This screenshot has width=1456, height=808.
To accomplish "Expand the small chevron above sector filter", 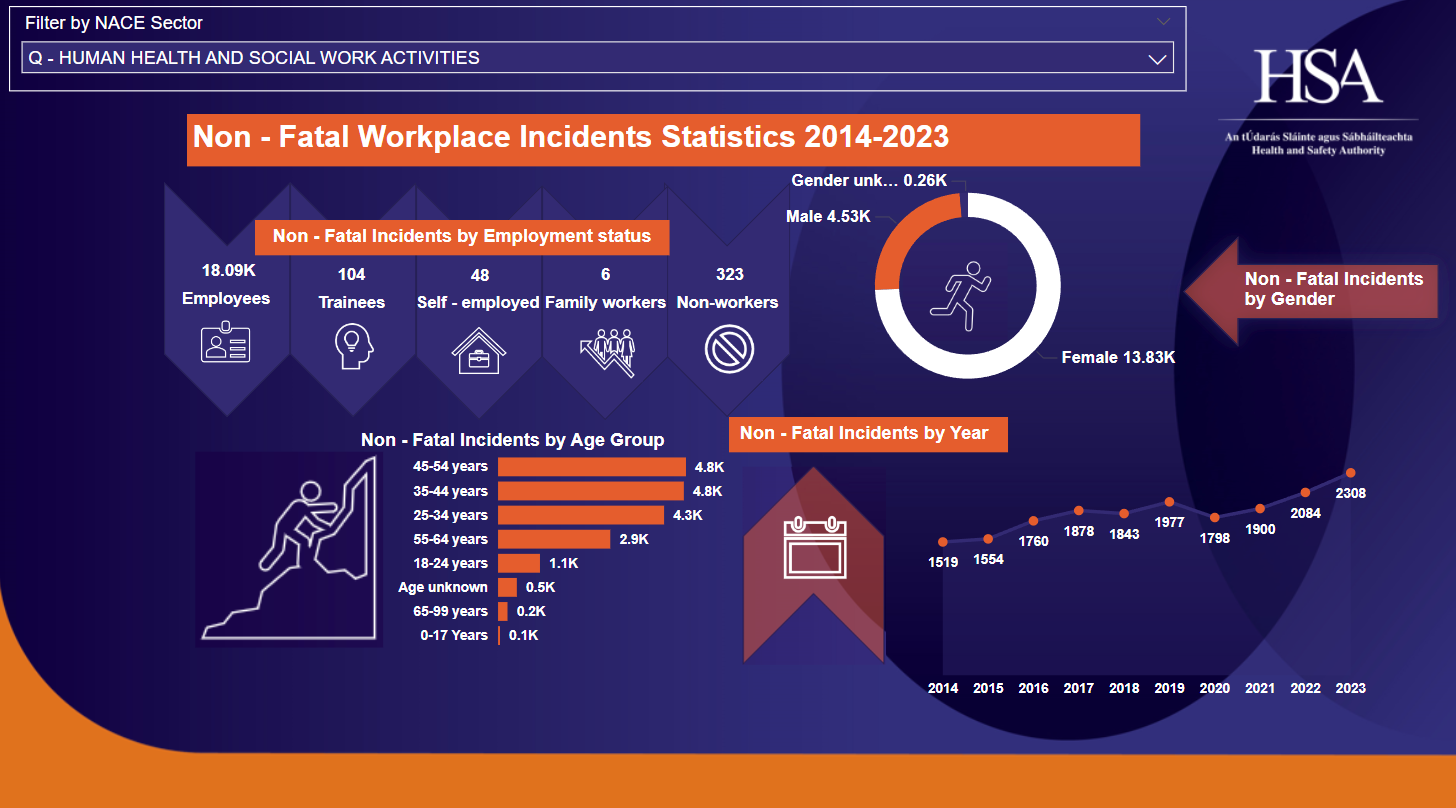I will (x=1163, y=21).
